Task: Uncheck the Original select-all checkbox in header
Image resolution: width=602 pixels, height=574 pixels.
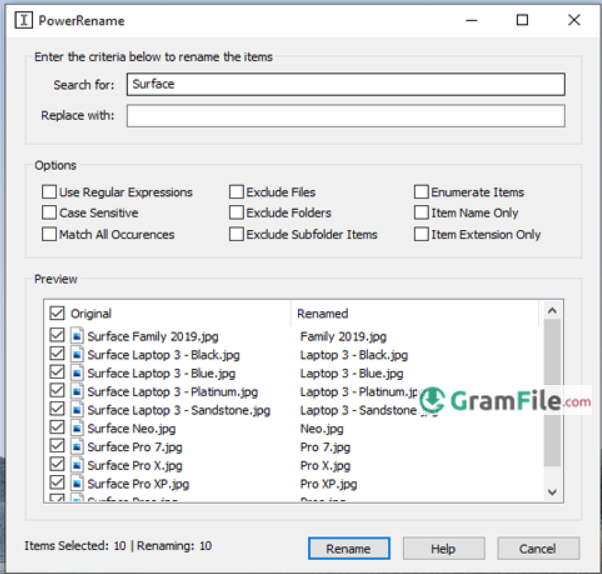Action: coord(57,313)
